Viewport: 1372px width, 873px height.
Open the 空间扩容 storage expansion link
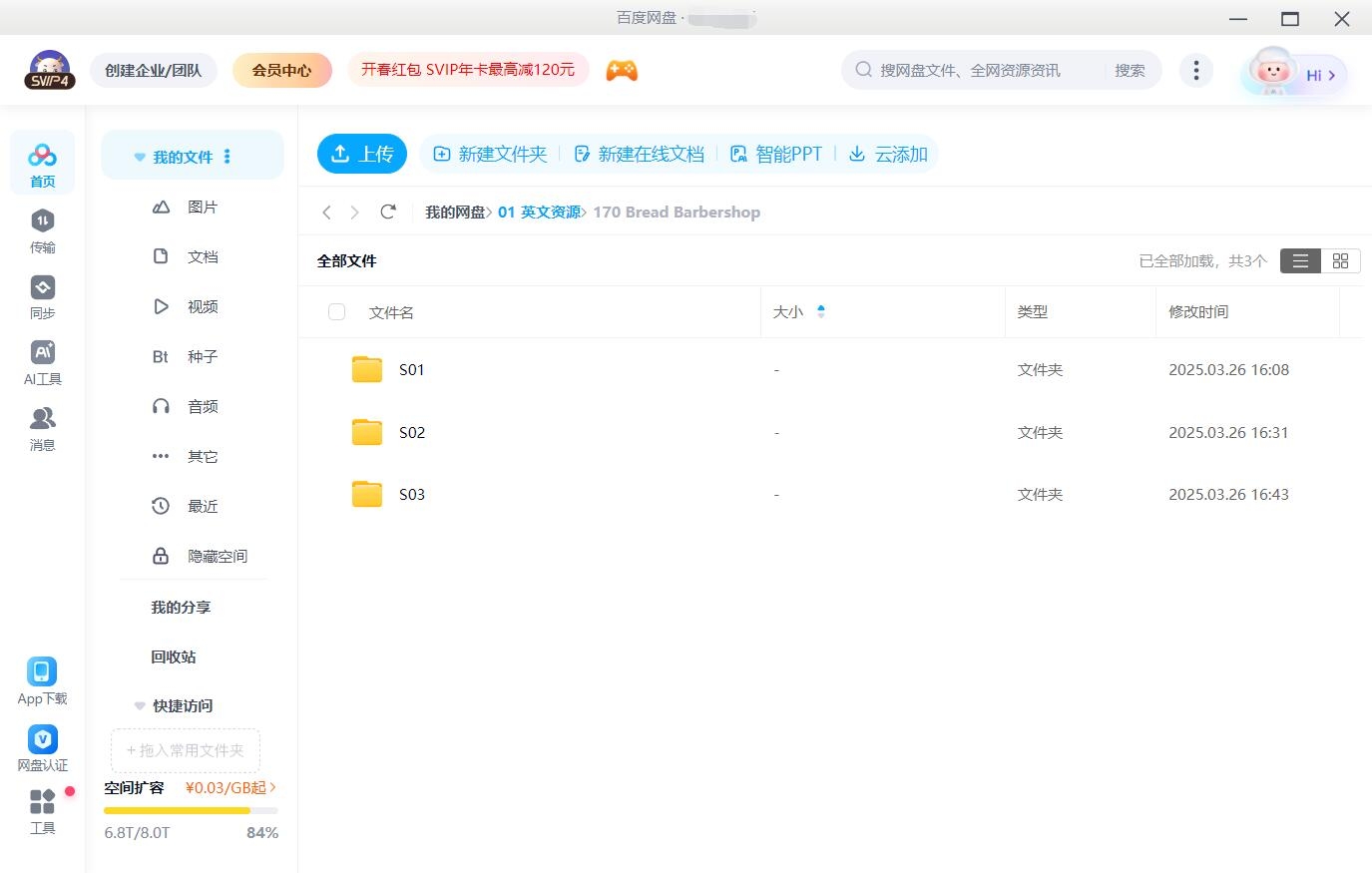click(133, 787)
